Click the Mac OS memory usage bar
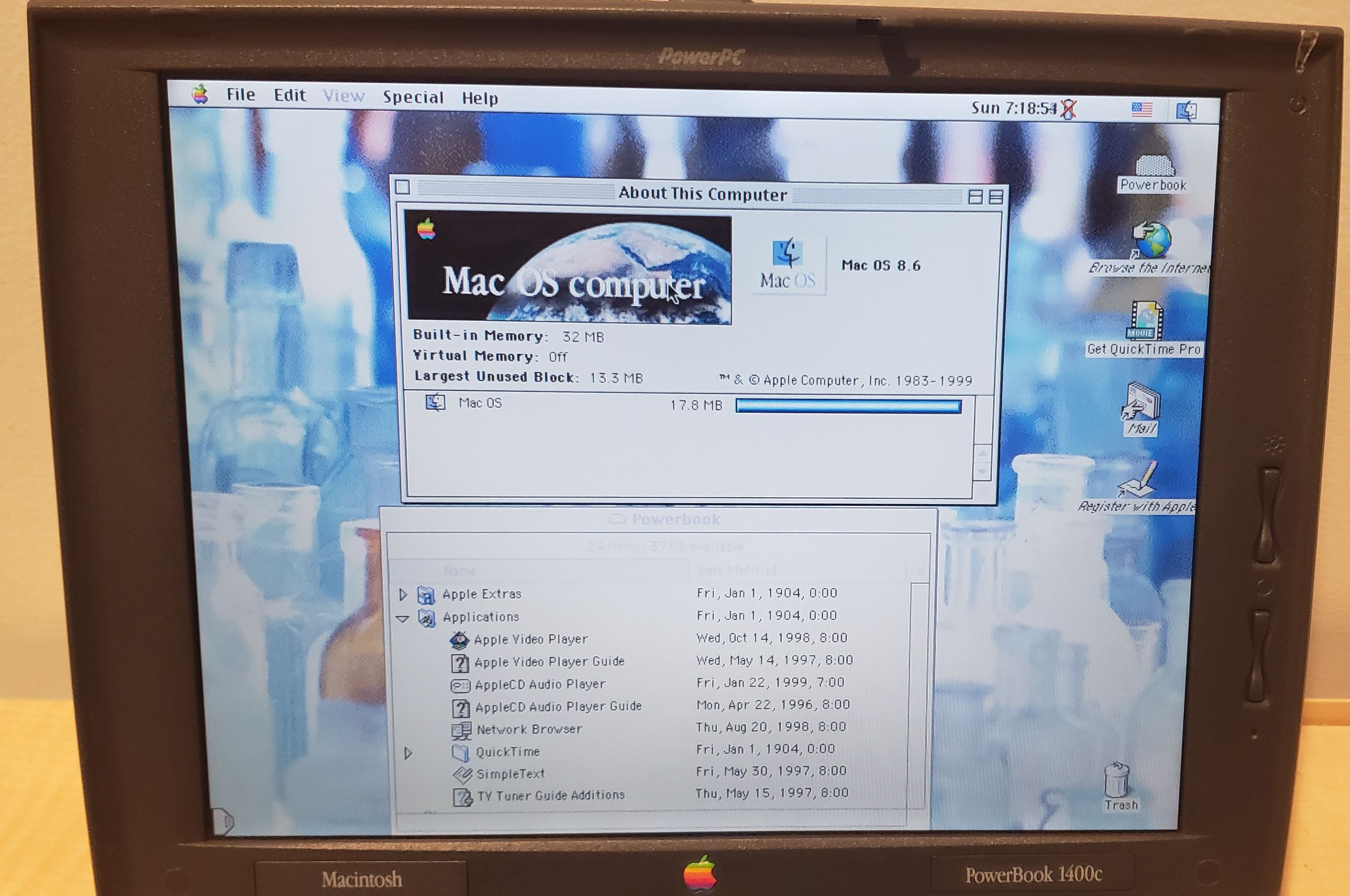The height and width of the screenshot is (896, 1350). click(x=848, y=406)
